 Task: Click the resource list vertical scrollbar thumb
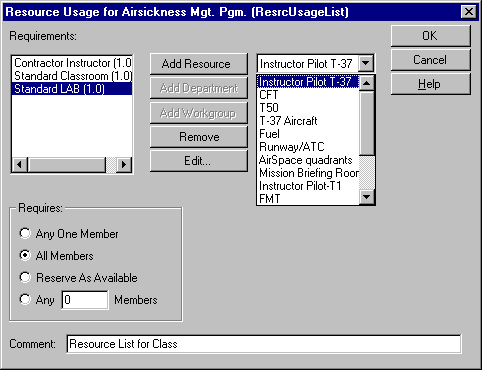367,123
